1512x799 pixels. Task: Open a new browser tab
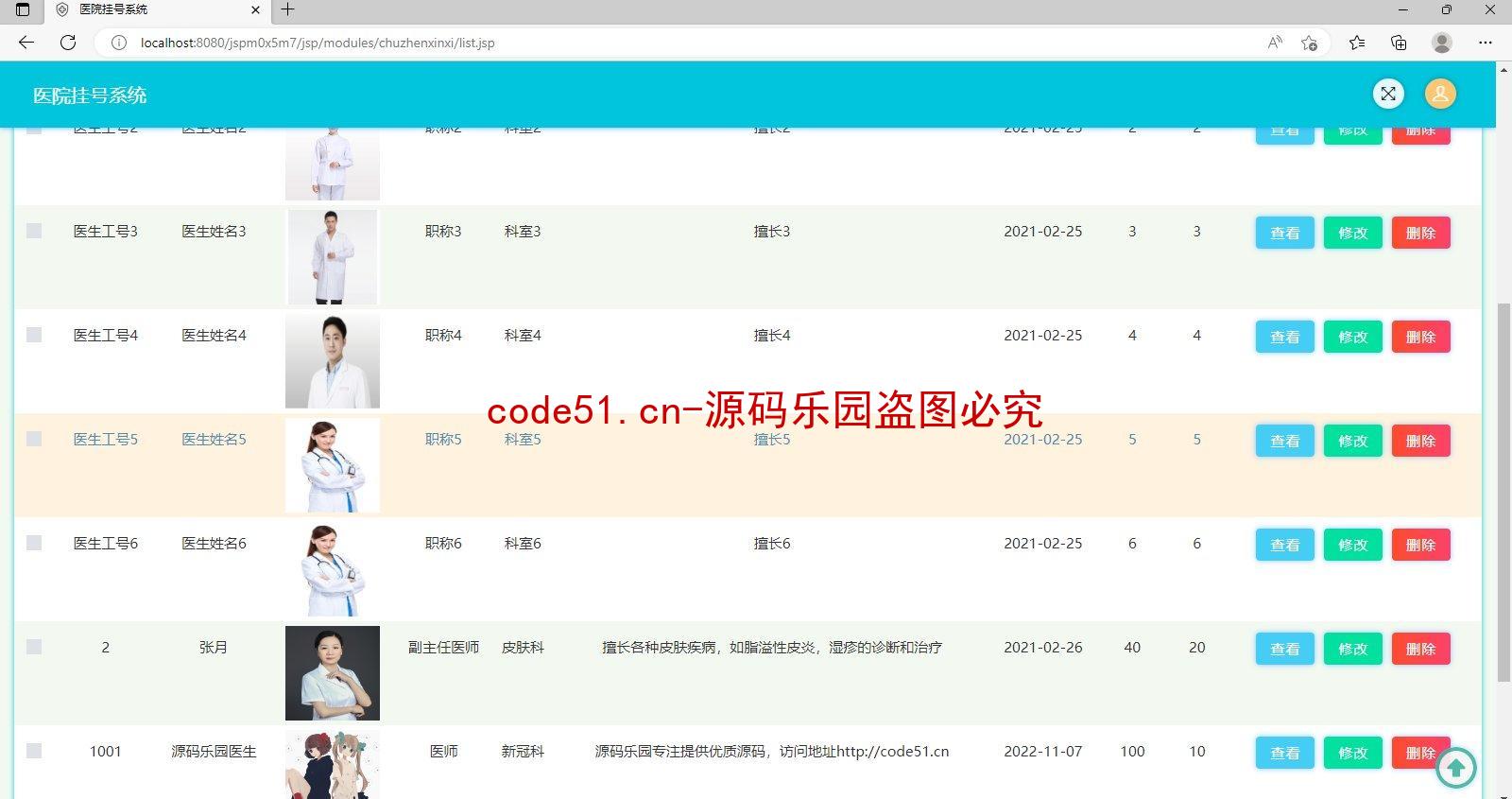pos(288,9)
